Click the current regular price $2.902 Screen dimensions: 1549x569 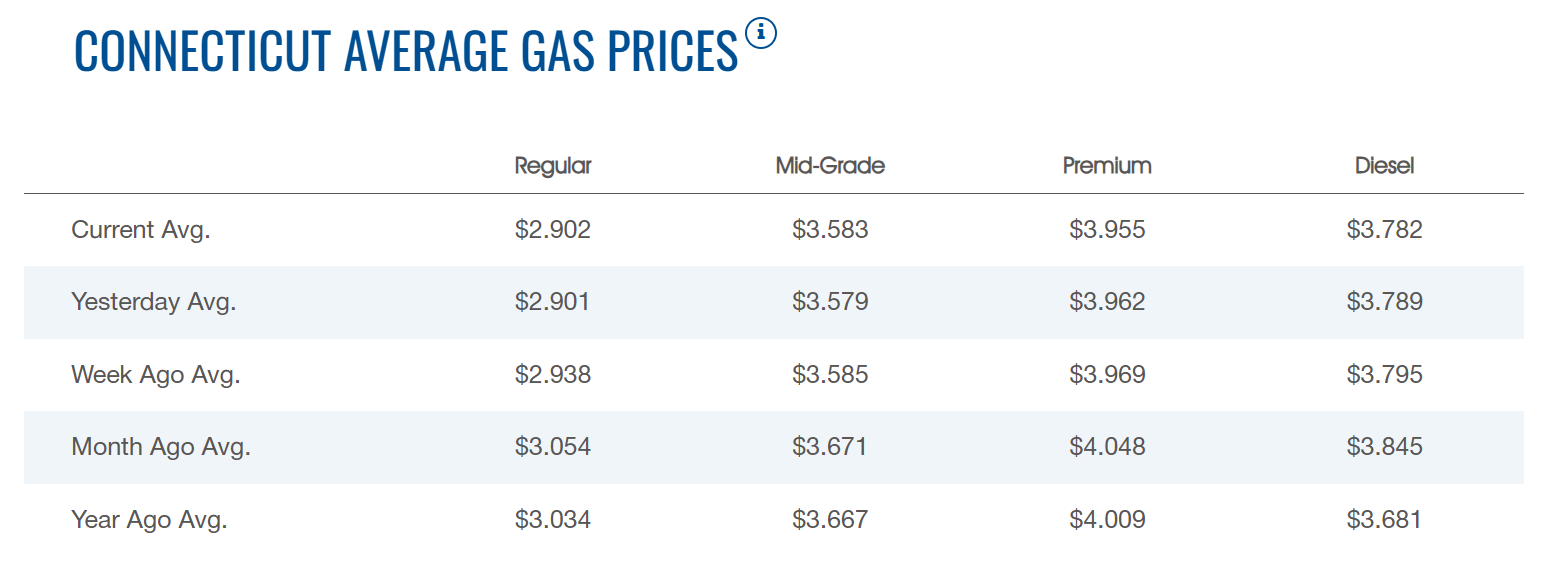point(553,230)
